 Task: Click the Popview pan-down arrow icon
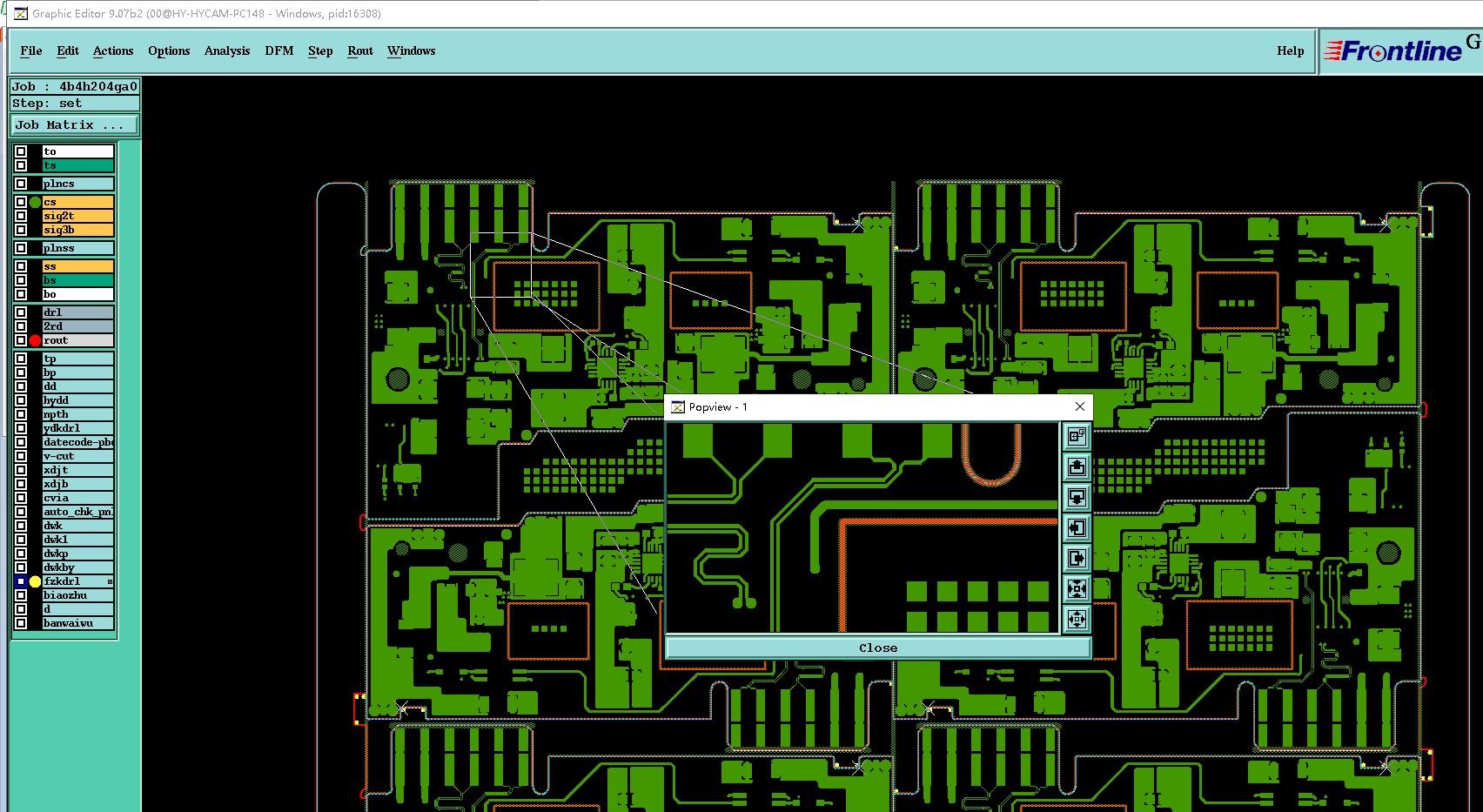tap(1077, 497)
